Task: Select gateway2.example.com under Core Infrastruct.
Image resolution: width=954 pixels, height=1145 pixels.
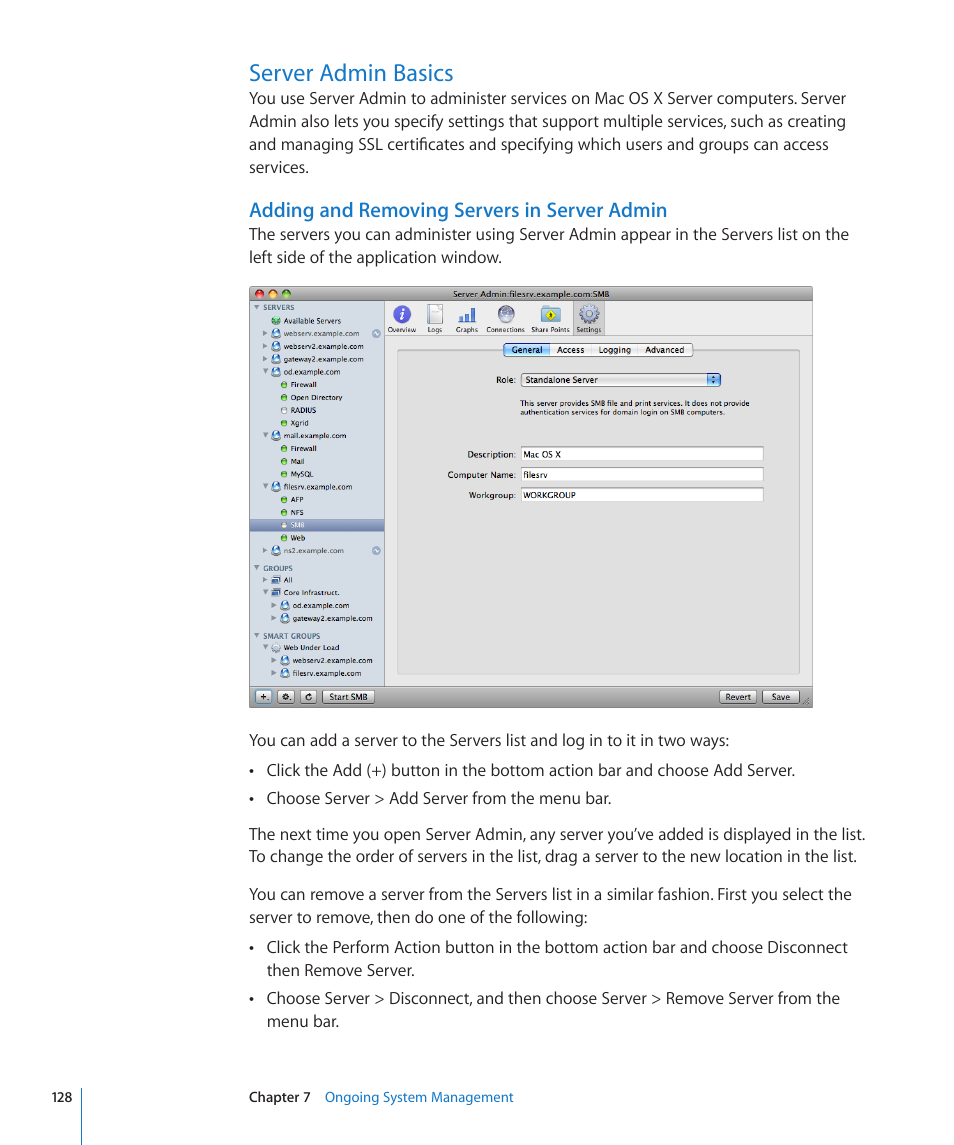Action: click(x=332, y=619)
